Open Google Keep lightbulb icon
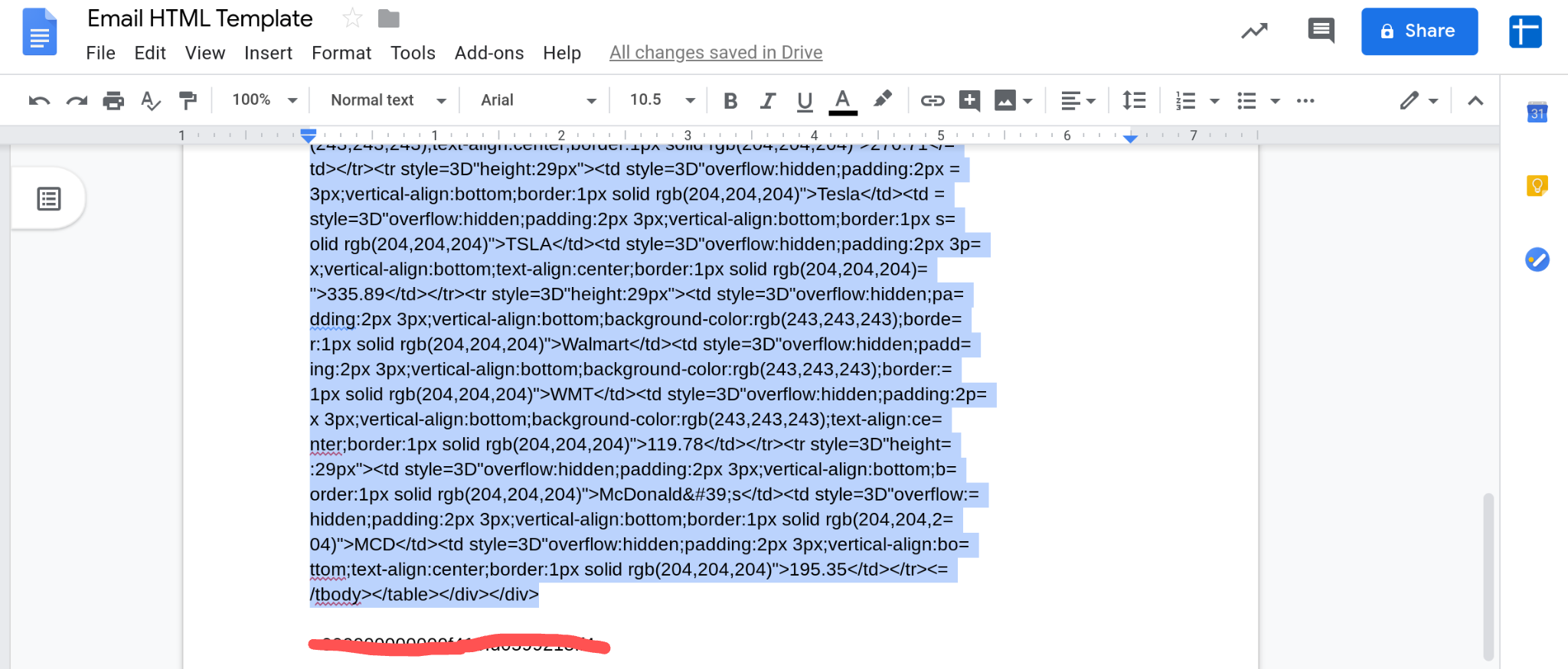This screenshot has width=1568, height=669. pos(1537,186)
